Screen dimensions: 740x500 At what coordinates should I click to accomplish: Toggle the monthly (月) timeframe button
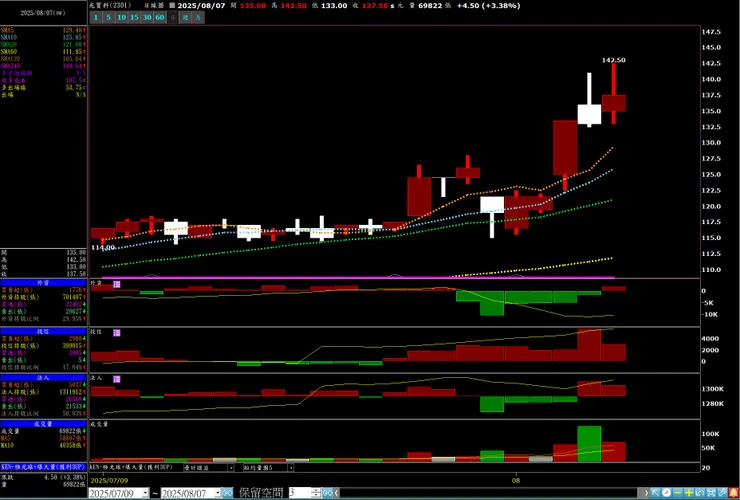198,17
